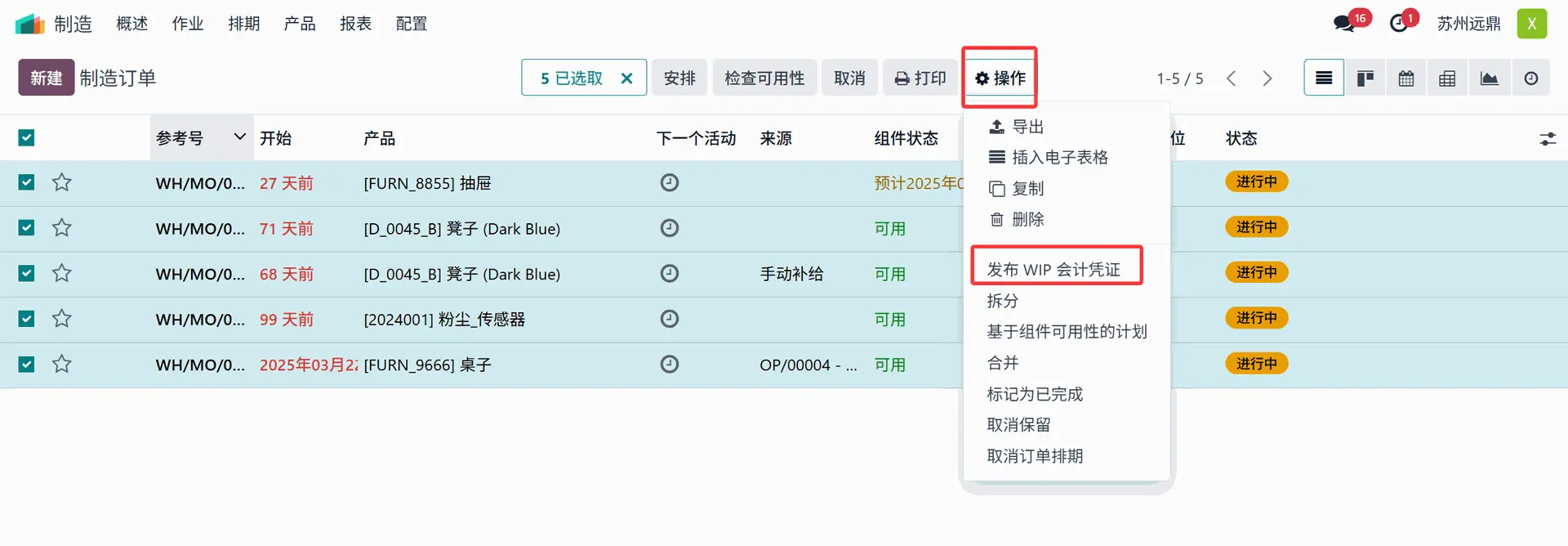Open the chat messages icon
The width and height of the screenshot is (1568, 546).
1344,23
